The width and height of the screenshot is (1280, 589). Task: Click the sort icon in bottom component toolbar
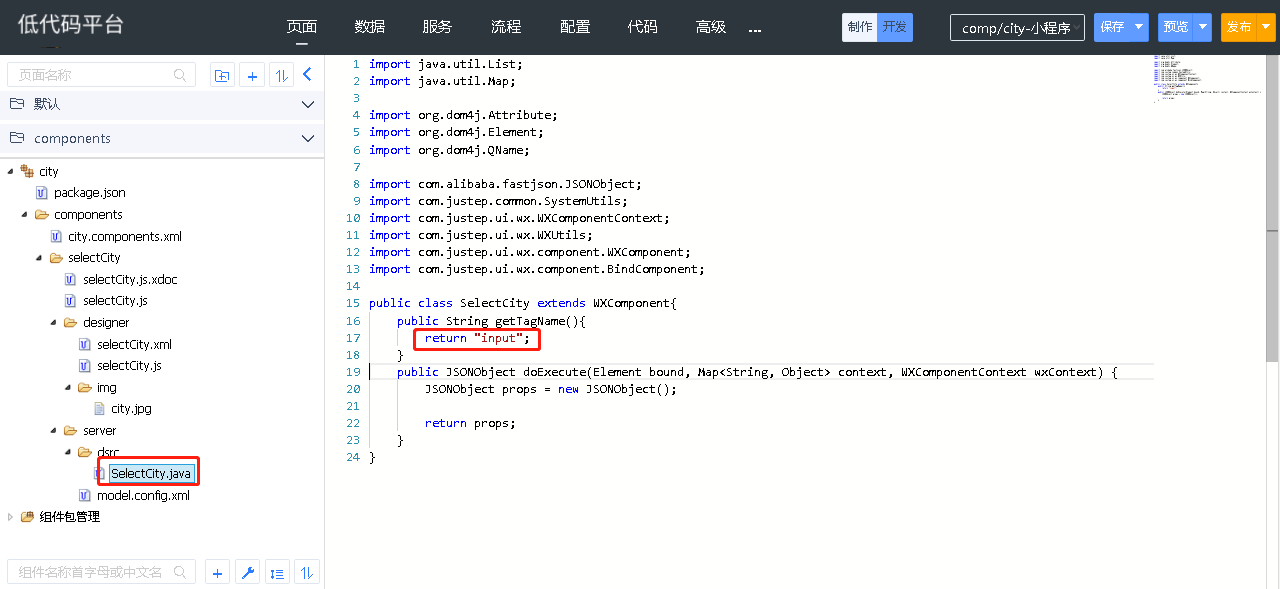(x=307, y=573)
